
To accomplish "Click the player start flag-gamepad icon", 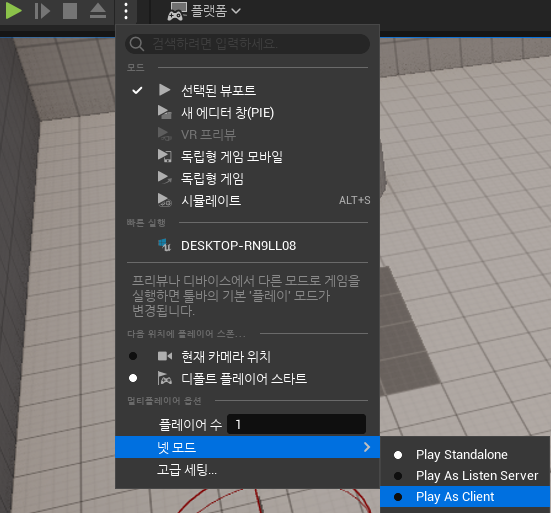I will (164, 378).
